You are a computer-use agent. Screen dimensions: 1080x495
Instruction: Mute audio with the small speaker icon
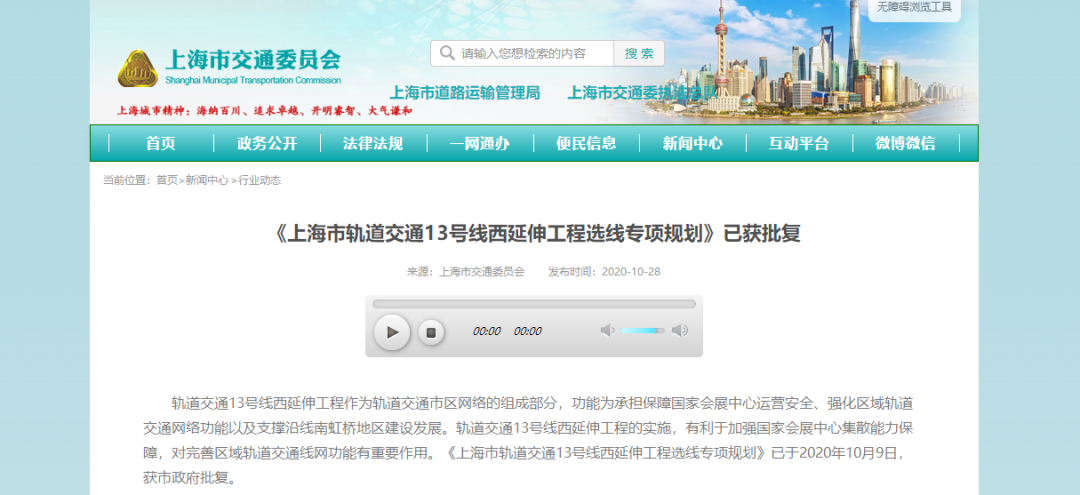tap(607, 330)
